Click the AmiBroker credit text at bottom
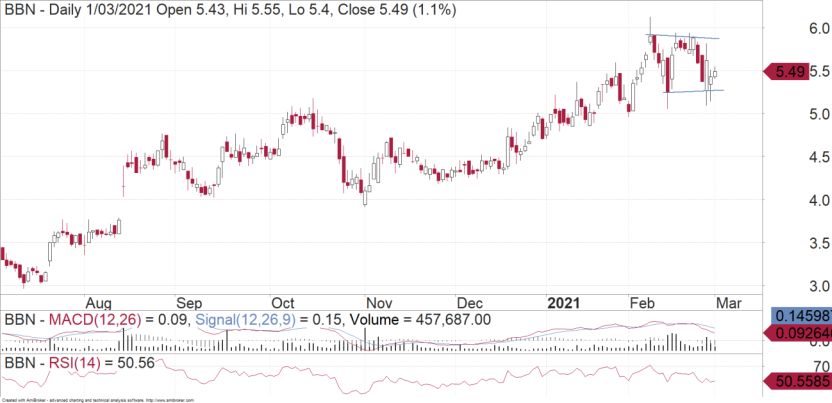The image size is (832, 403). coord(98,400)
